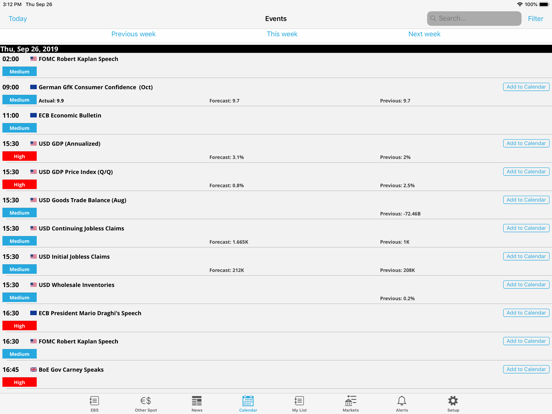Open the Filter options
Screen dimensions: 552x414
click(535, 19)
